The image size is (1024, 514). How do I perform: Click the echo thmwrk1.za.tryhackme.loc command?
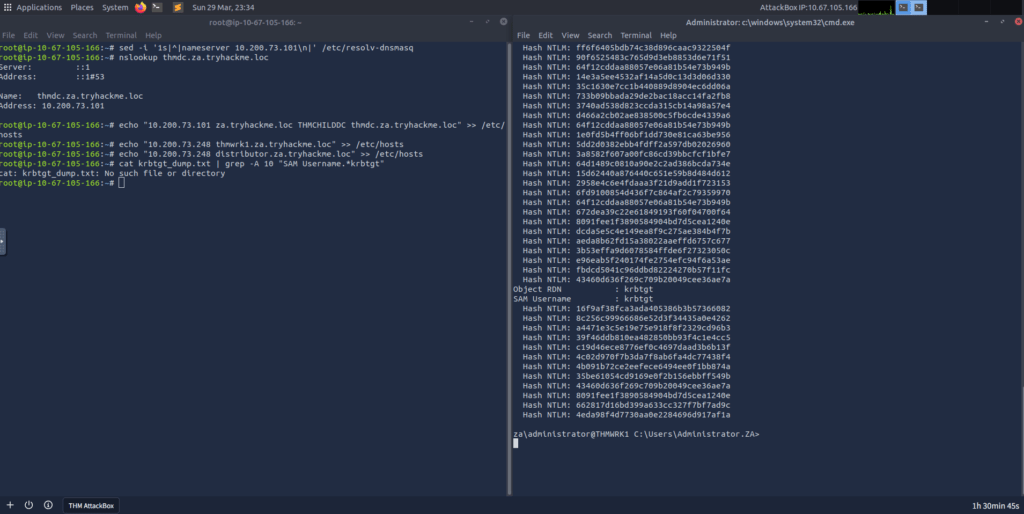[261, 144]
